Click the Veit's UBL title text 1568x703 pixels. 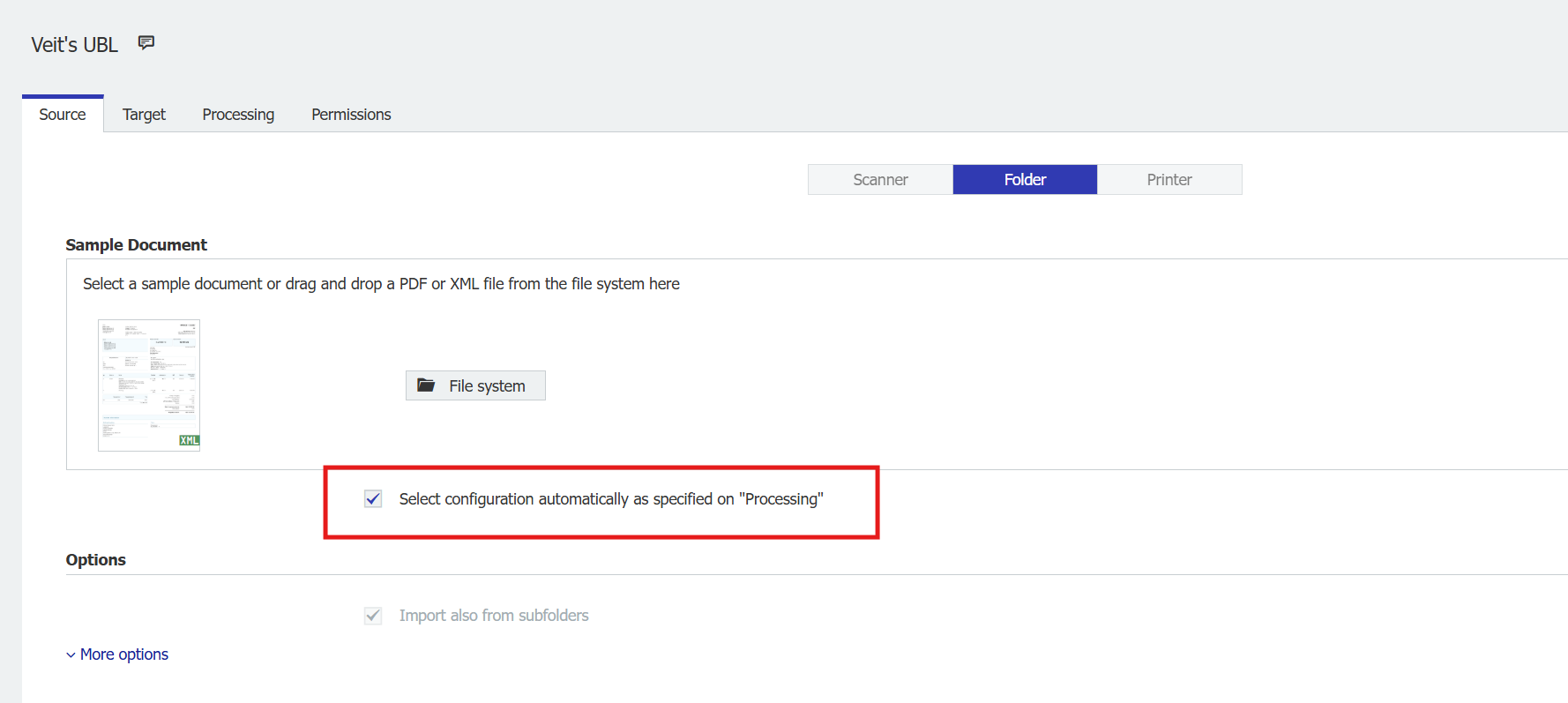click(74, 45)
